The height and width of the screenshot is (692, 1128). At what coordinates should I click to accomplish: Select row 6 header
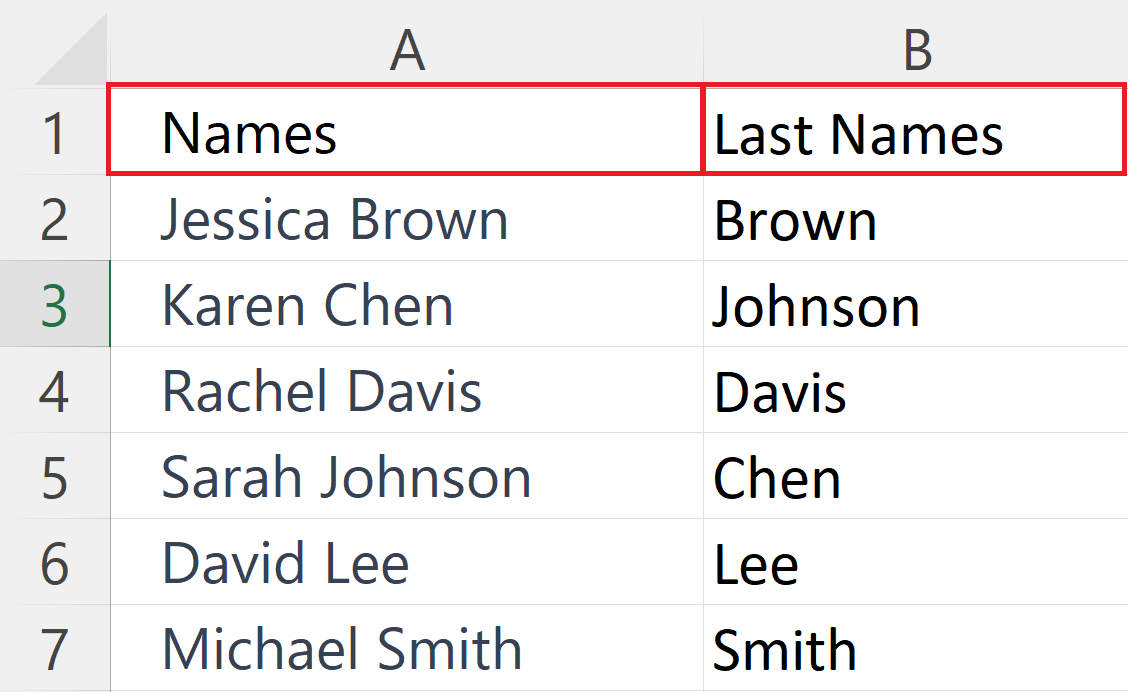pyautogui.click(x=55, y=562)
